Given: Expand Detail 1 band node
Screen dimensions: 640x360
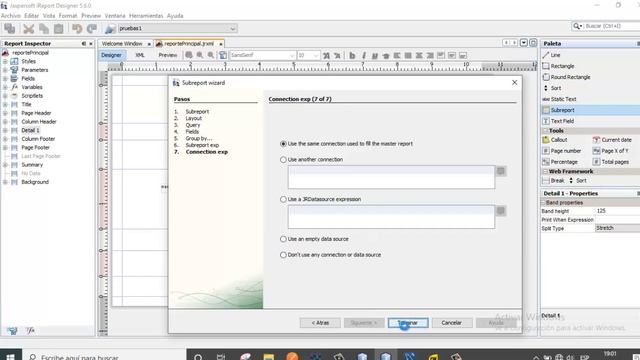Looking at the screenshot, I should click(x=5, y=130).
